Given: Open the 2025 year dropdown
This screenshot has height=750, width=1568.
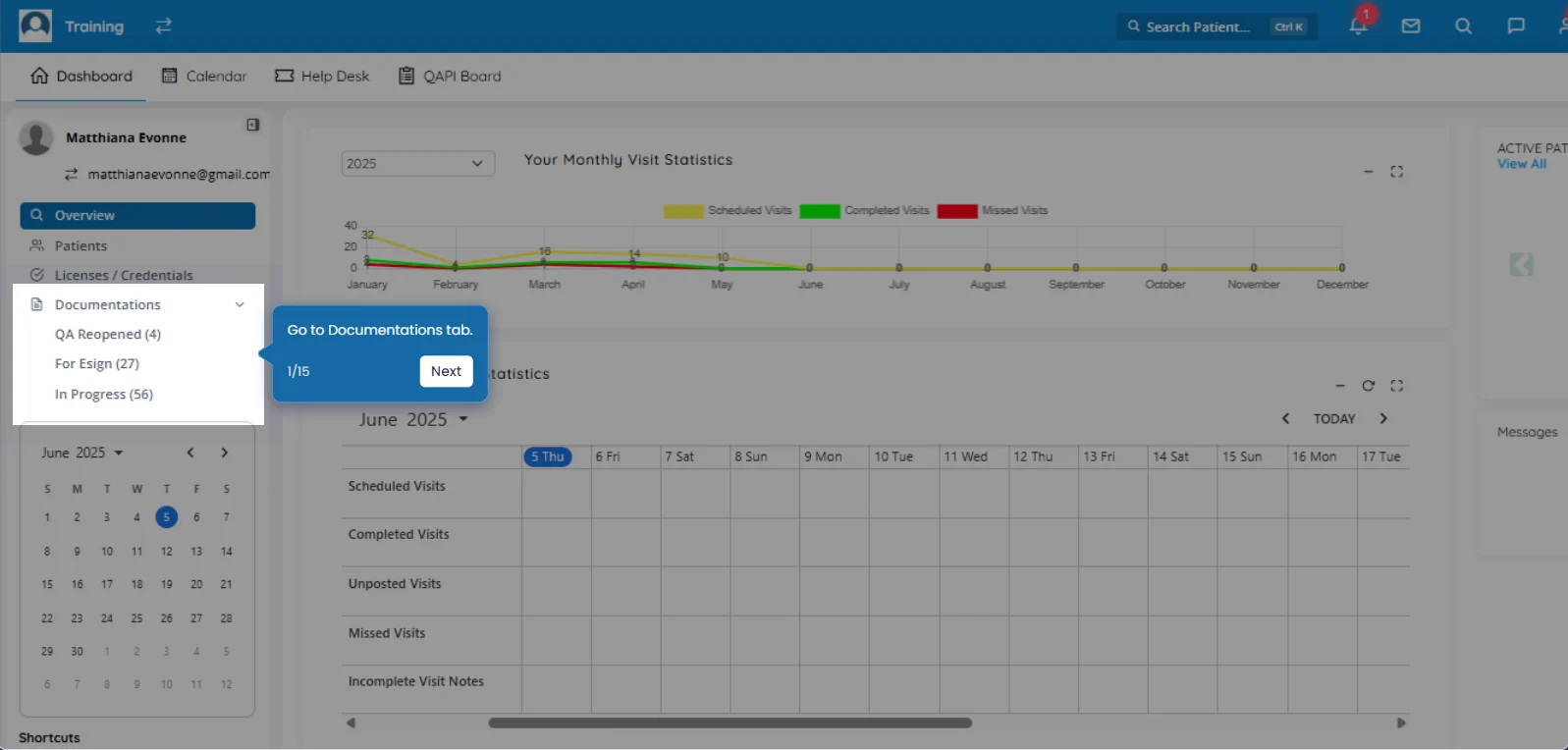Looking at the screenshot, I should pyautogui.click(x=417, y=163).
